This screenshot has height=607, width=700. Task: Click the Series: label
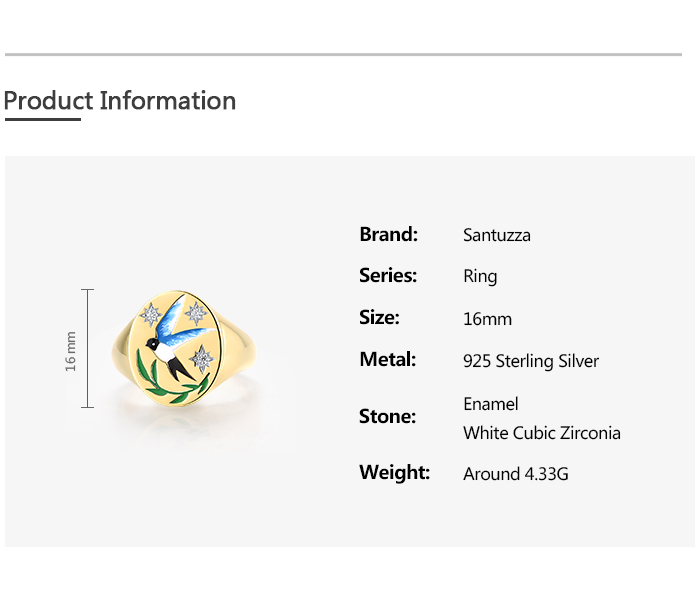pos(388,276)
